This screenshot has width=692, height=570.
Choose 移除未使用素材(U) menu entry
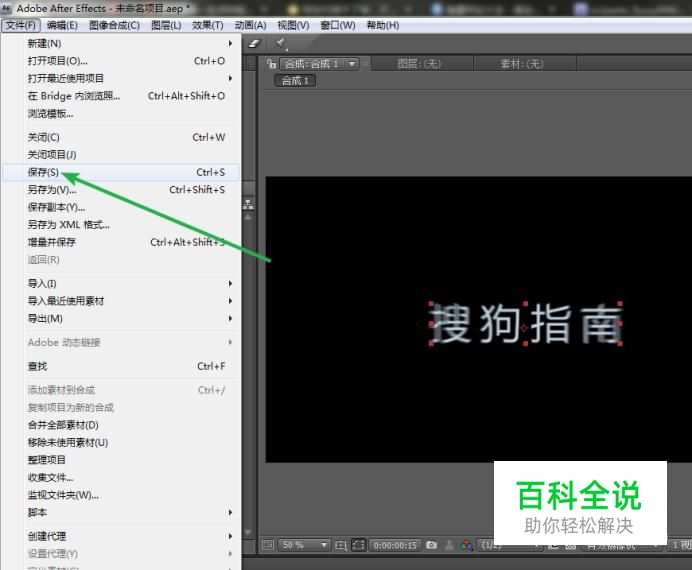(122, 442)
